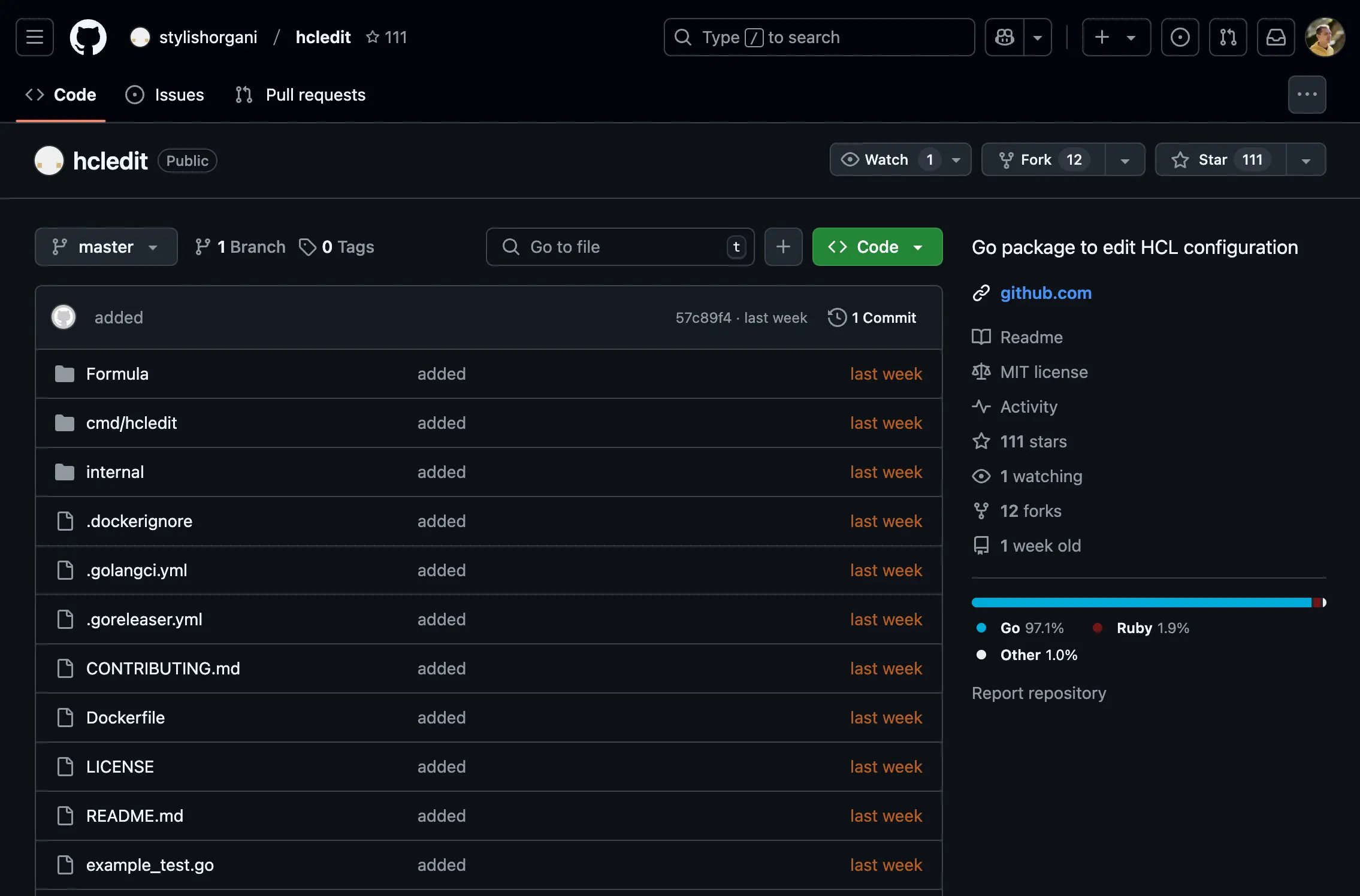
Task: Click Report repository
Action: (x=1039, y=693)
